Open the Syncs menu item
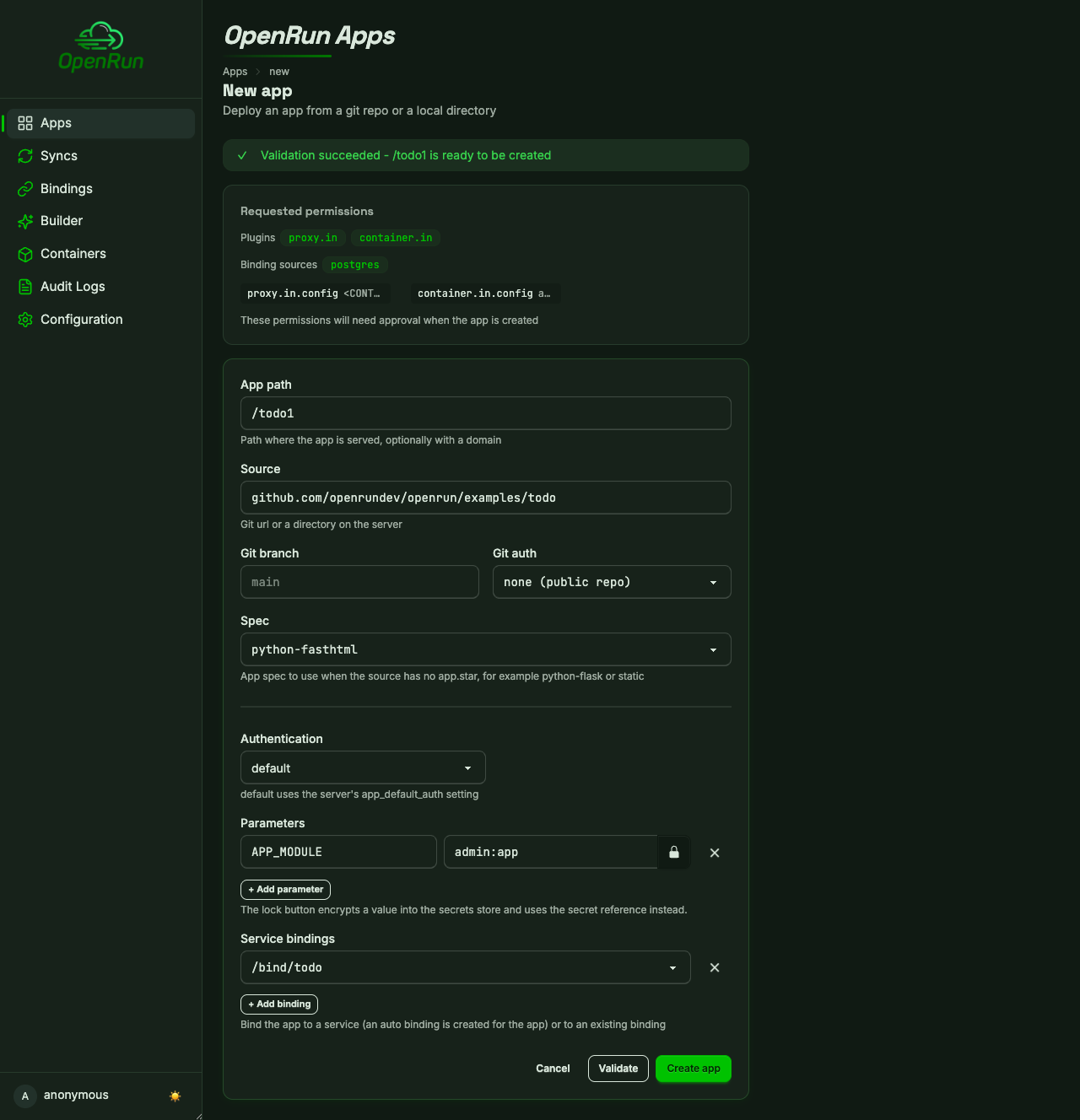Image resolution: width=1080 pixels, height=1120 pixels. point(100,156)
